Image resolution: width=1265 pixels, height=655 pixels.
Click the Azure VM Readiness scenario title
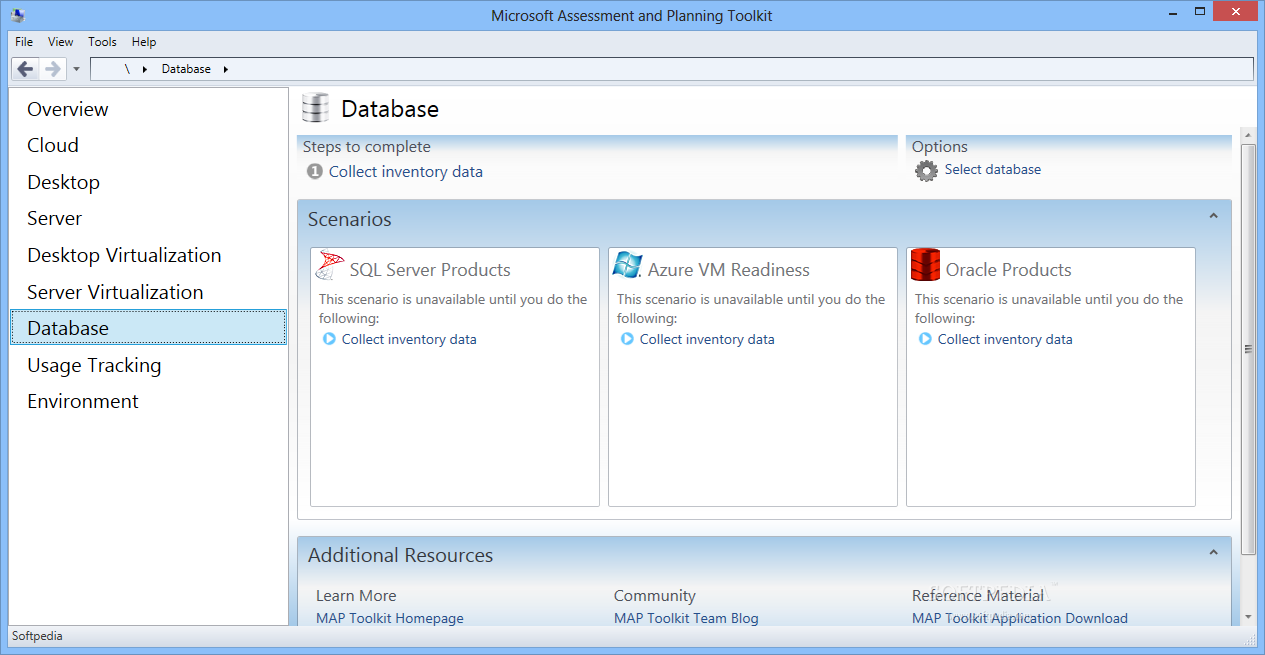click(x=729, y=270)
